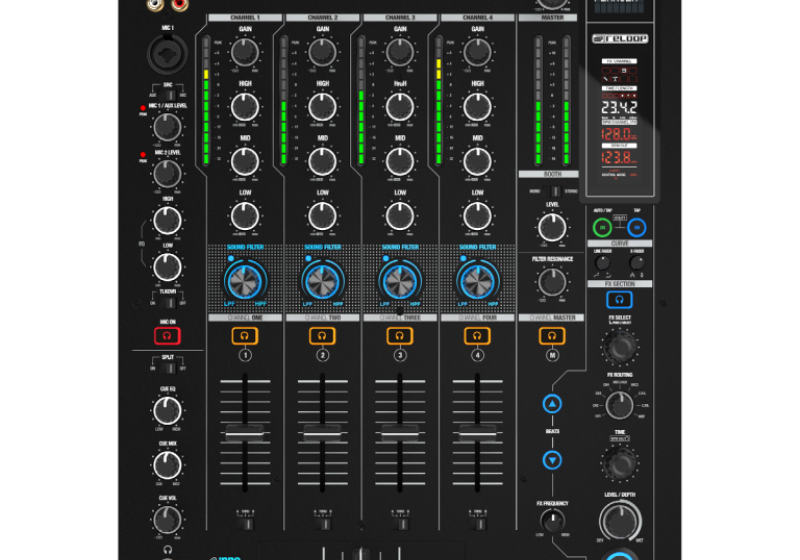Click the Channel 1 HIGH EQ knob

(x=245, y=107)
